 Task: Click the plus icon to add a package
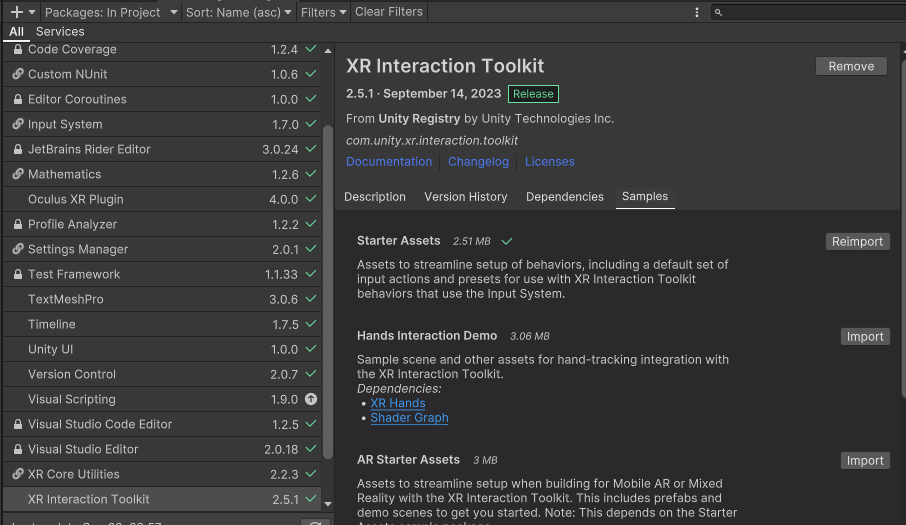(x=16, y=12)
